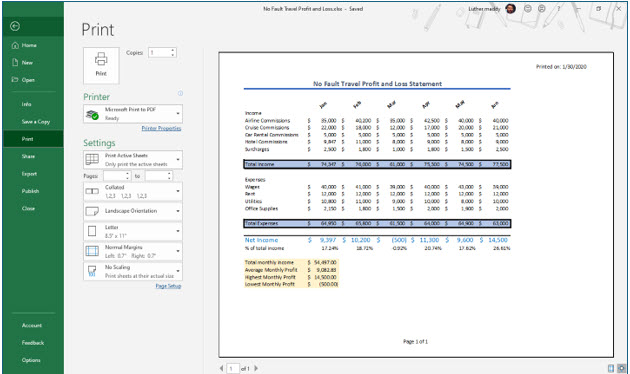Open the Feedback page

point(33,343)
